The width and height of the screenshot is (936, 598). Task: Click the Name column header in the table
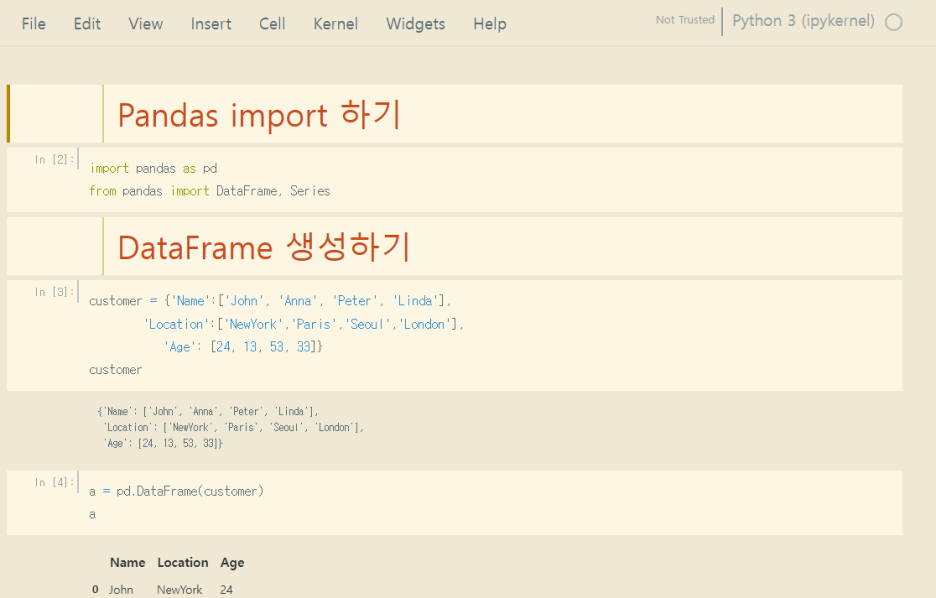click(x=127, y=563)
